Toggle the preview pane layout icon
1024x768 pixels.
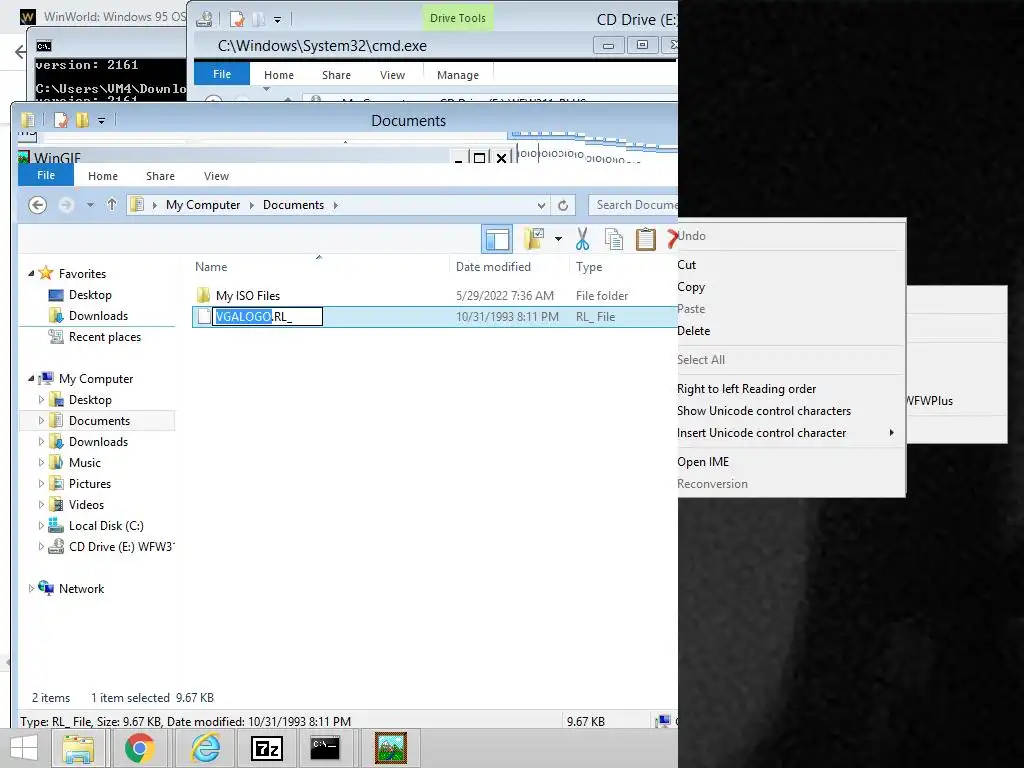497,239
